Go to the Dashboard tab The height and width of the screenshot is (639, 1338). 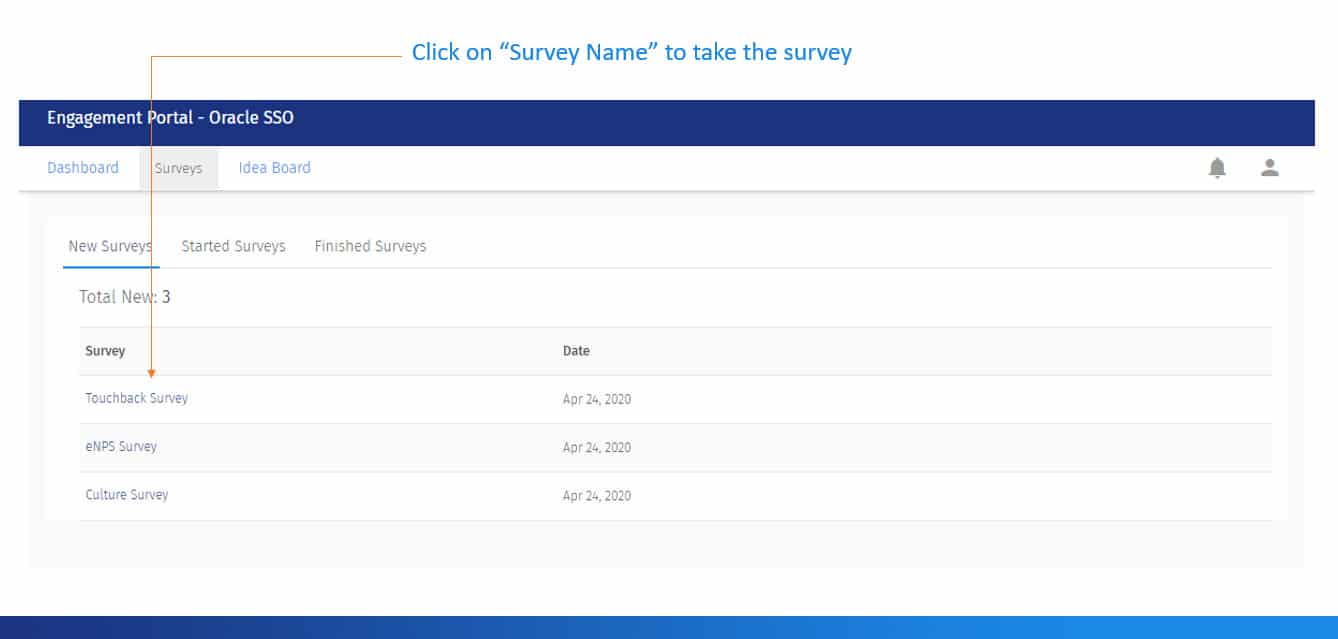click(x=83, y=168)
